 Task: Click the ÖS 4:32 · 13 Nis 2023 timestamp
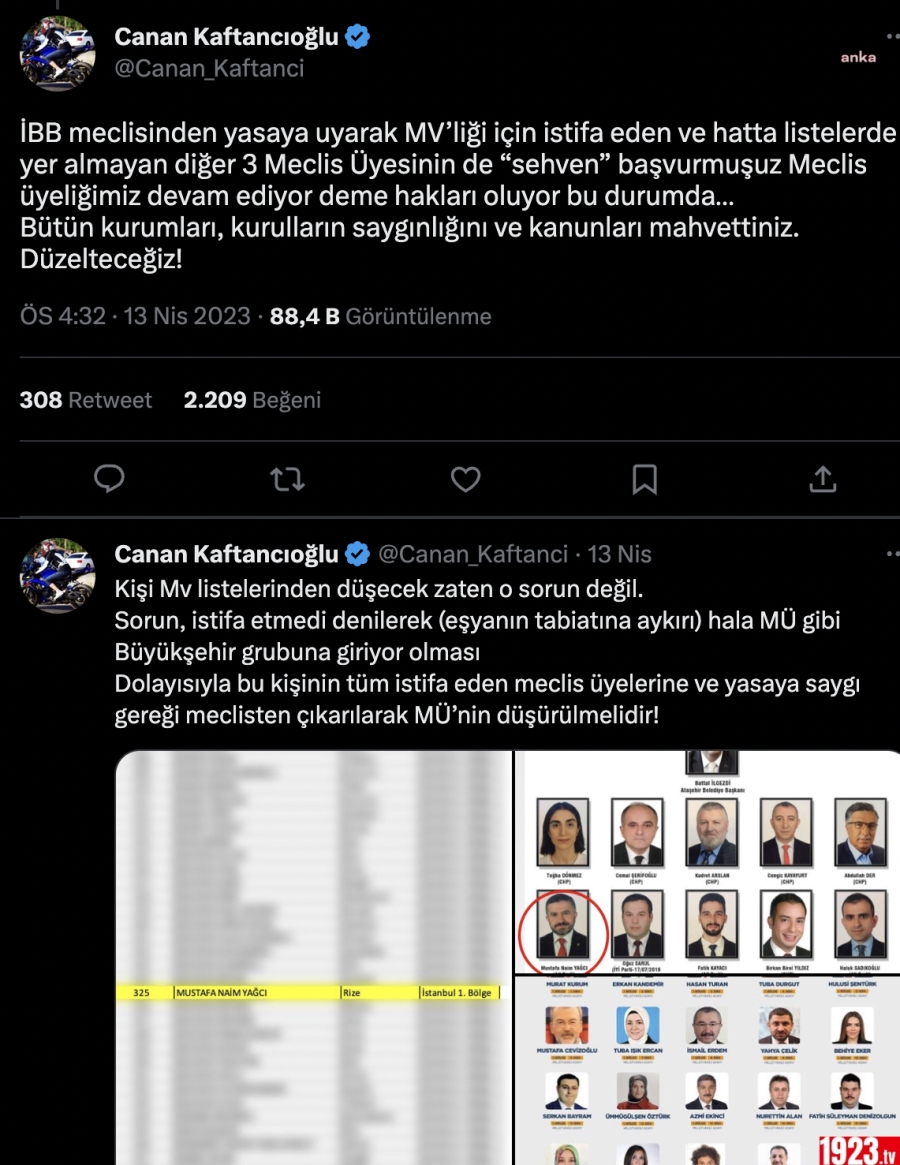(x=135, y=317)
